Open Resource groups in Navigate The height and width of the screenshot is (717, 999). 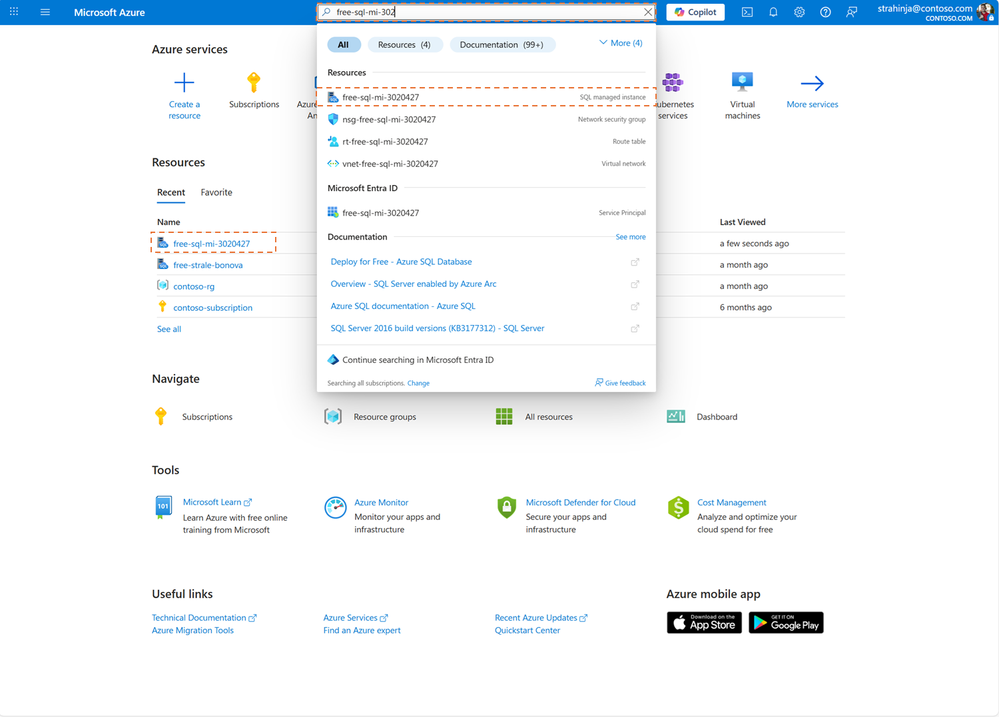[x=385, y=417]
